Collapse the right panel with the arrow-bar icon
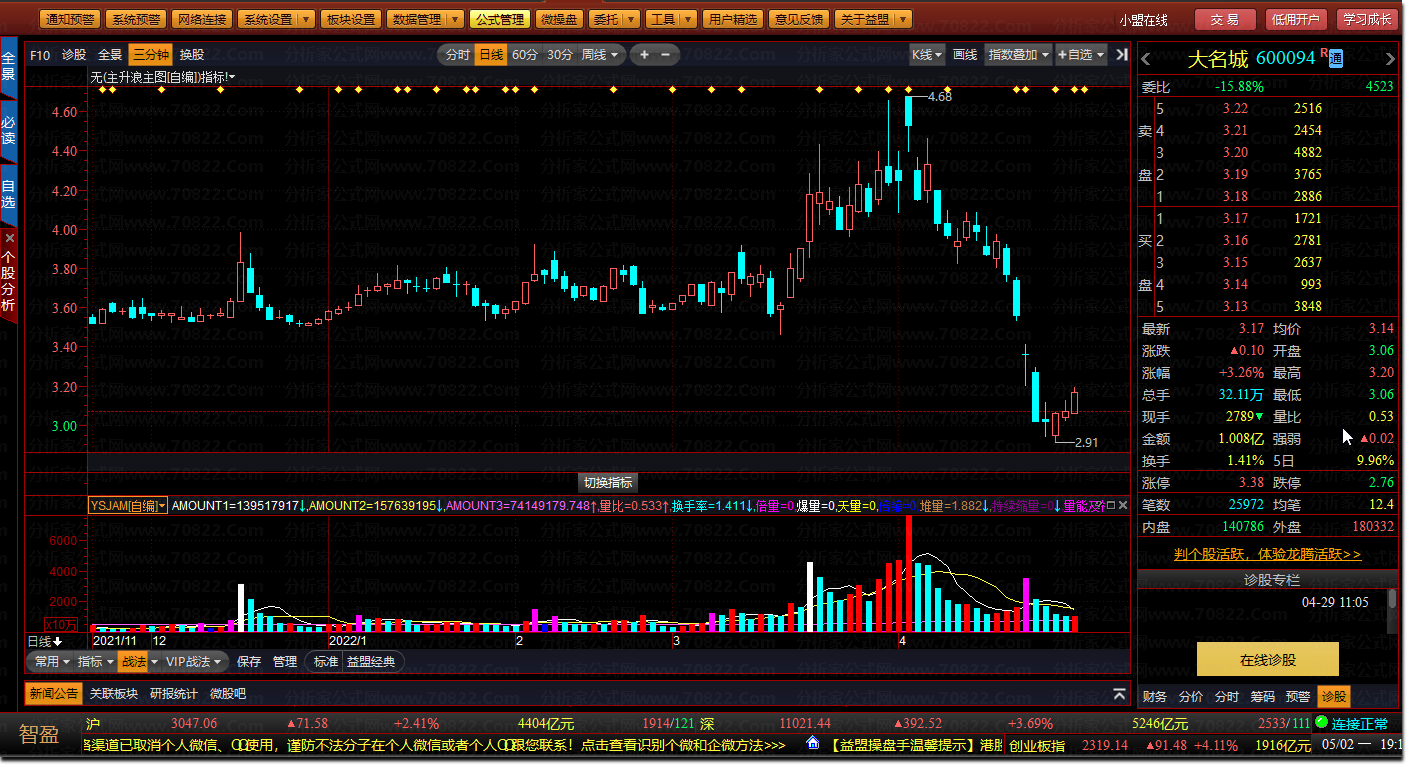 tap(1121, 55)
